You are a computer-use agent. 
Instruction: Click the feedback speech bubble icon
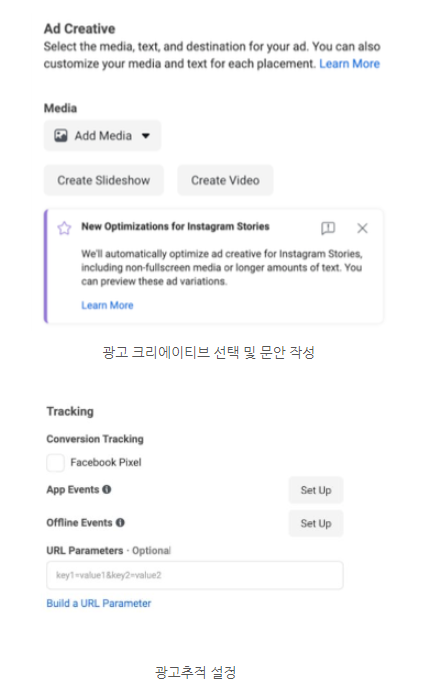click(328, 228)
